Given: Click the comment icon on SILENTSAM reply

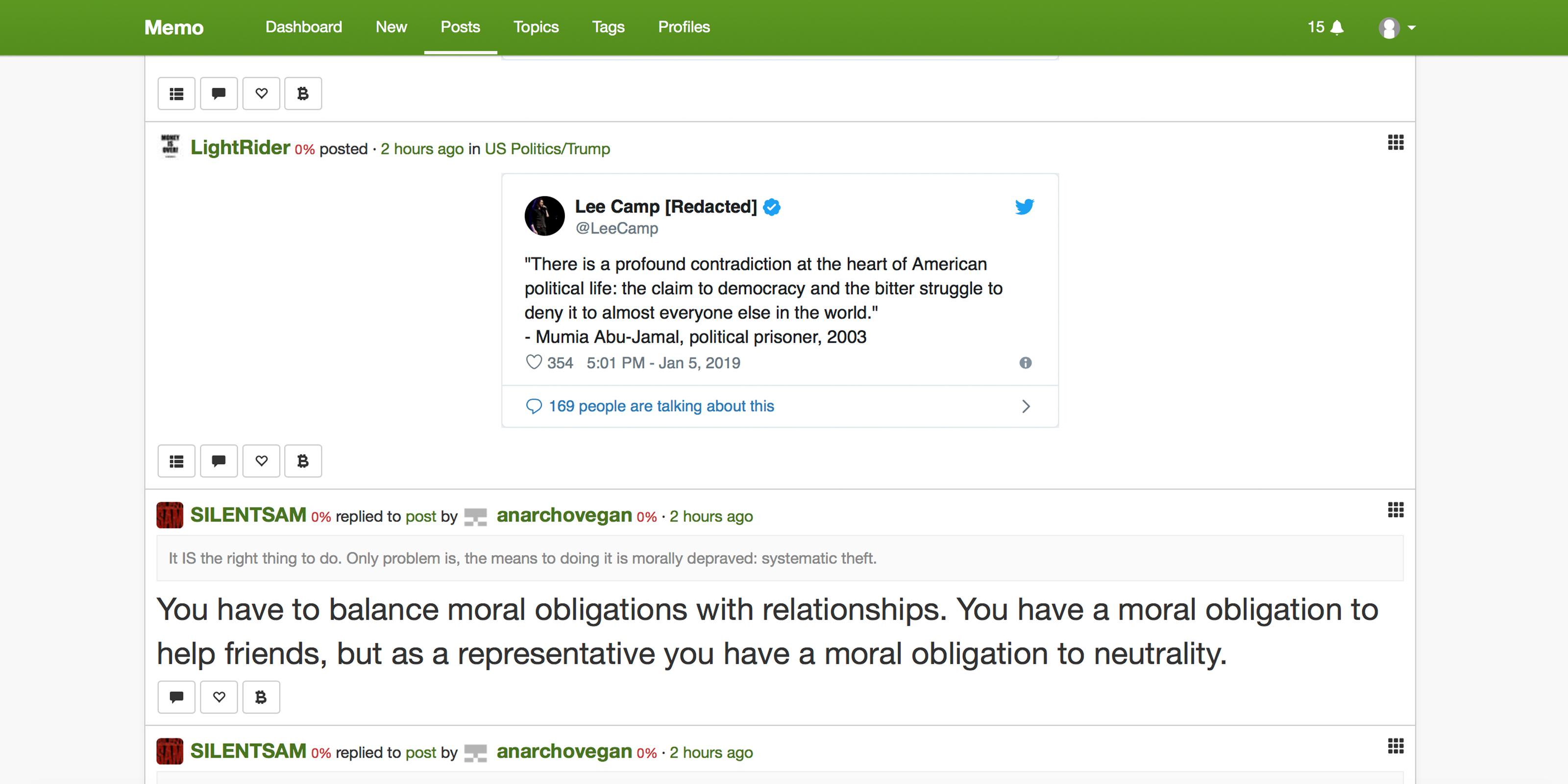Looking at the screenshot, I should (x=177, y=697).
